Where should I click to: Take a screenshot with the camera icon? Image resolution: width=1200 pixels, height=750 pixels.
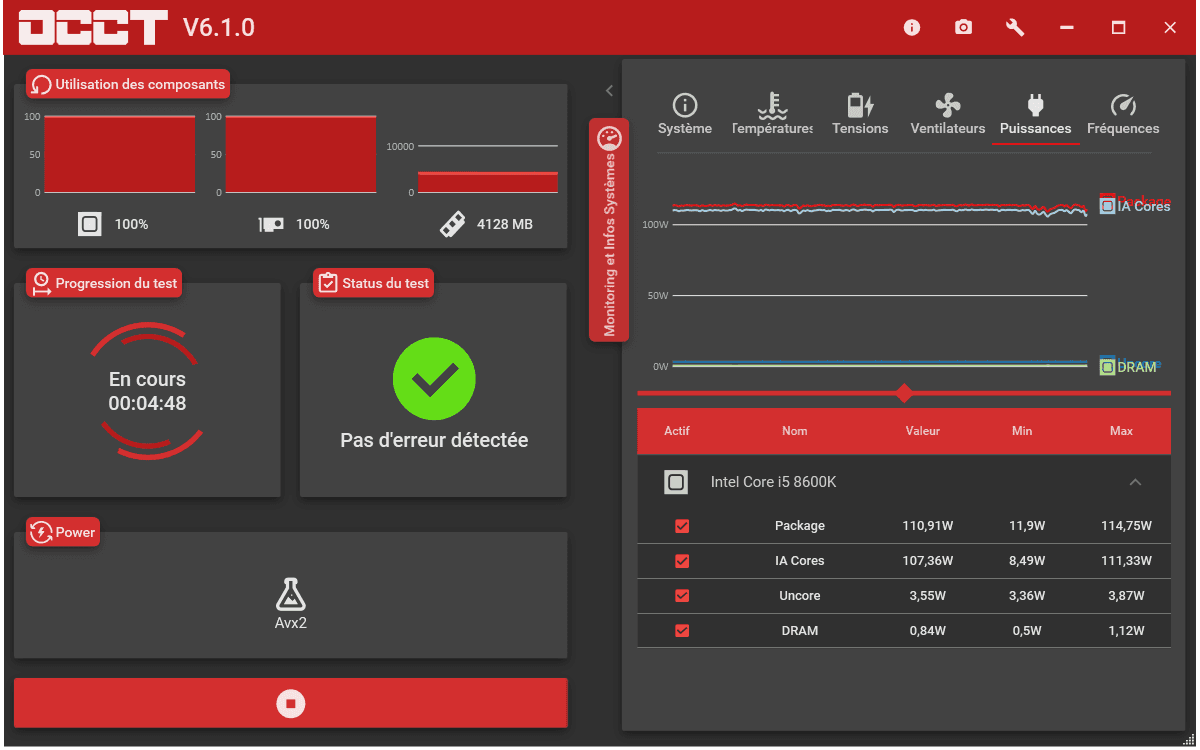coord(963,27)
